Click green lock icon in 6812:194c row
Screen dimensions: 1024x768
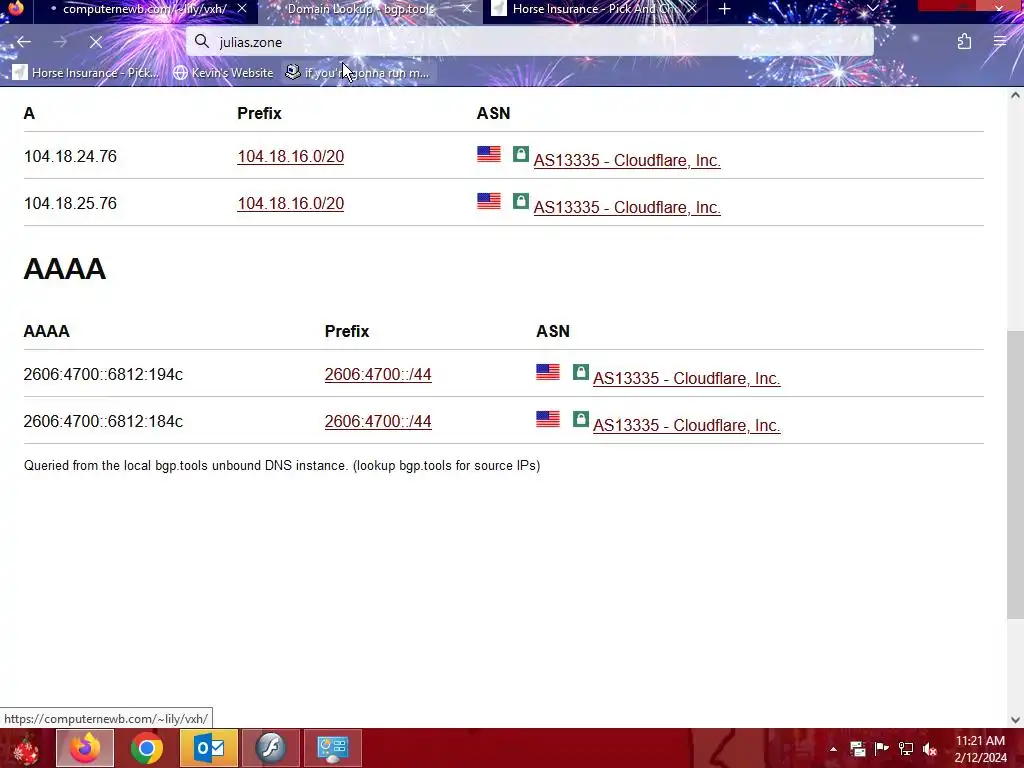pyautogui.click(x=581, y=372)
